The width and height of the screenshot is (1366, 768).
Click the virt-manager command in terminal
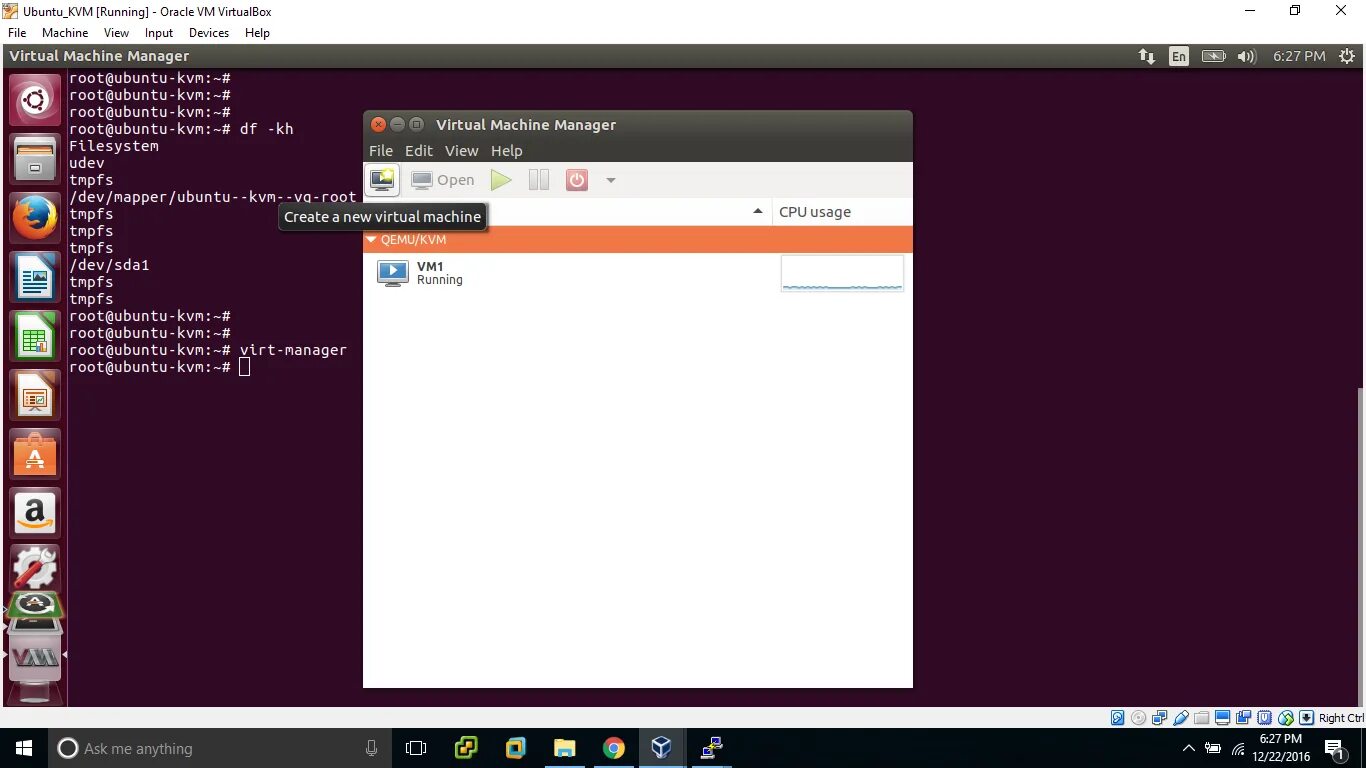(x=293, y=350)
